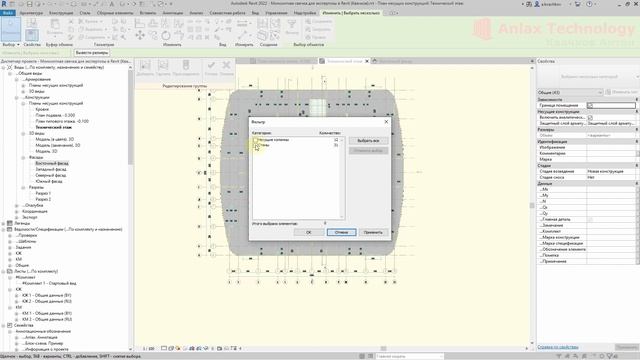Open the Кровля view in project browser
The image size is (640, 360).
[42, 109]
